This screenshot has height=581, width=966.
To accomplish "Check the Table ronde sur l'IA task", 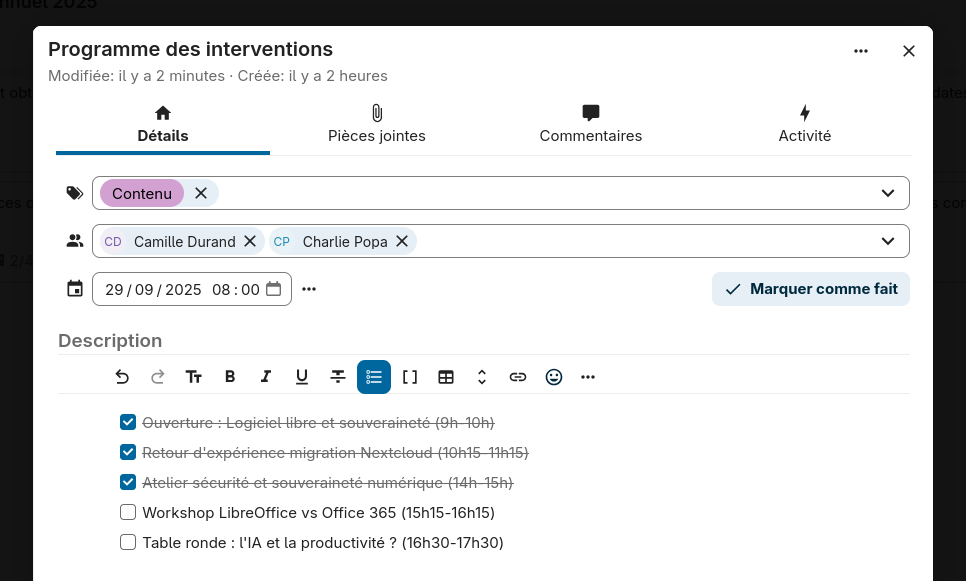I will tap(128, 542).
